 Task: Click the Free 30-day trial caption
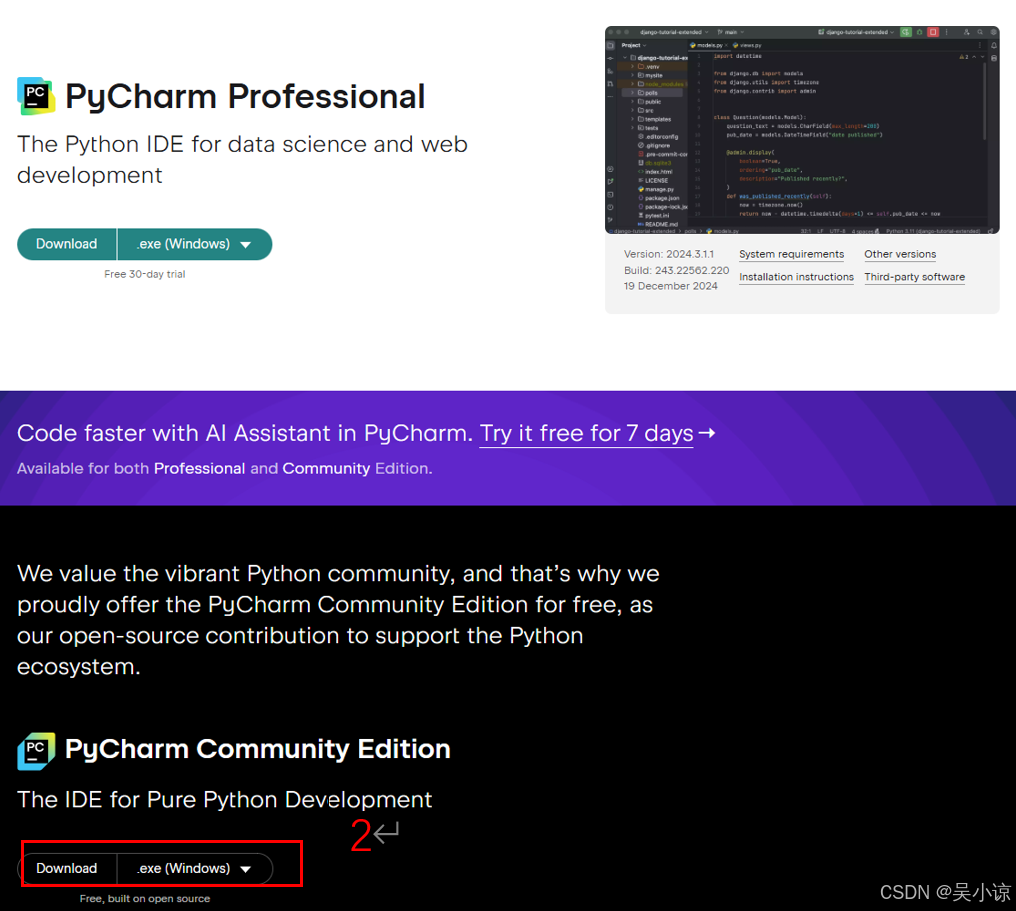(x=144, y=274)
